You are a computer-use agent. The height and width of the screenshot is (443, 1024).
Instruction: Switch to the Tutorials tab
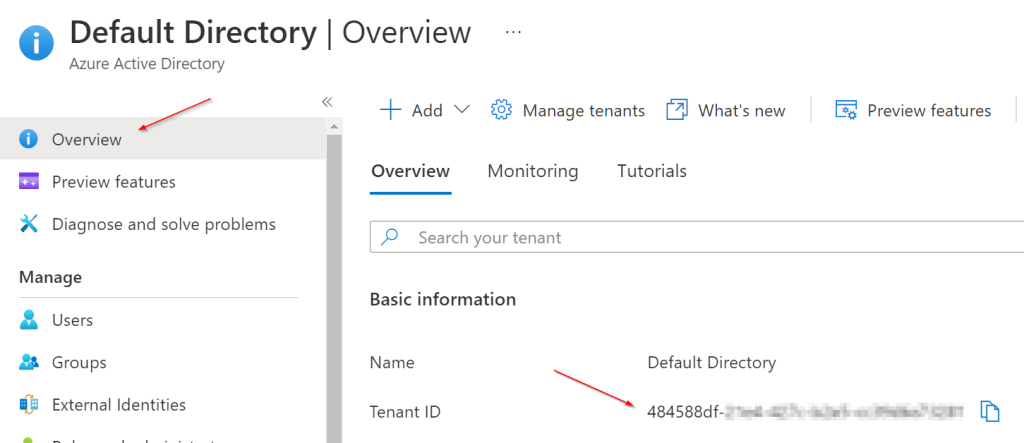click(x=651, y=171)
